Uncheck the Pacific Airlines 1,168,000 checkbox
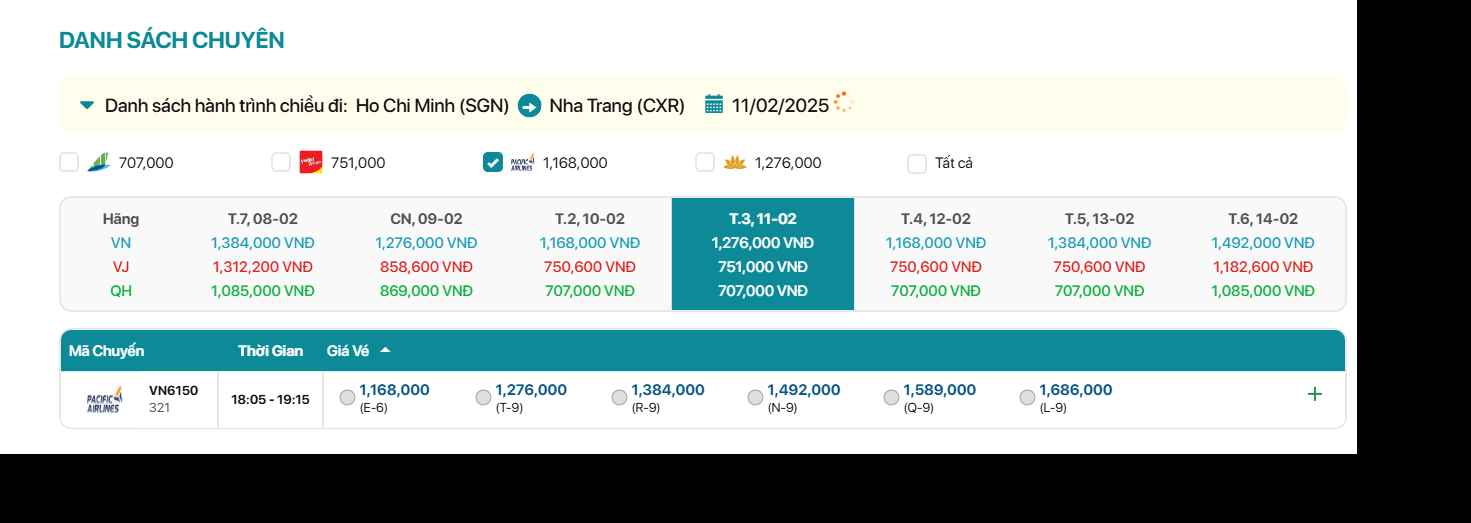 493,162
